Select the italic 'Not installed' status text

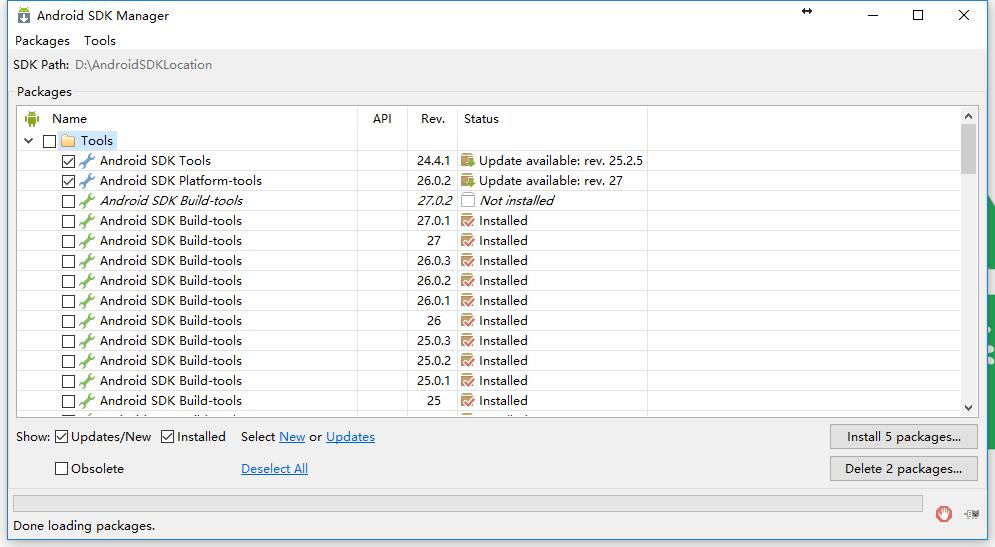[517, 201]
